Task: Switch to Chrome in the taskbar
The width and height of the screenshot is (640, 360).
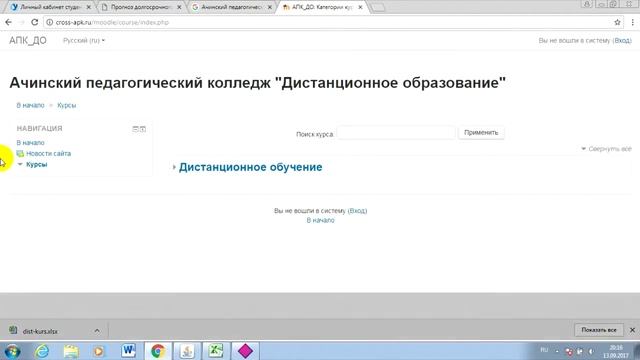Action: (158, 351)
